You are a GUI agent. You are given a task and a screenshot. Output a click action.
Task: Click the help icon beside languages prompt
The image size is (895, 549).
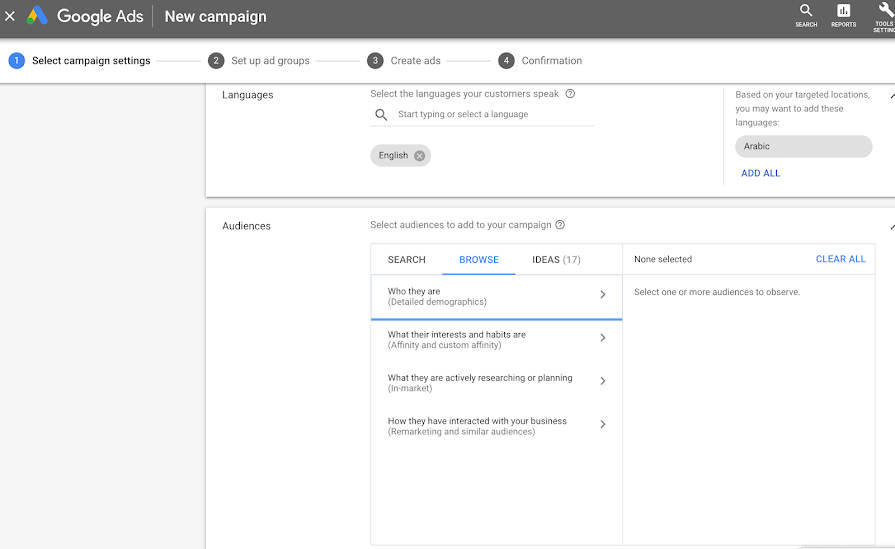[570, 94]
